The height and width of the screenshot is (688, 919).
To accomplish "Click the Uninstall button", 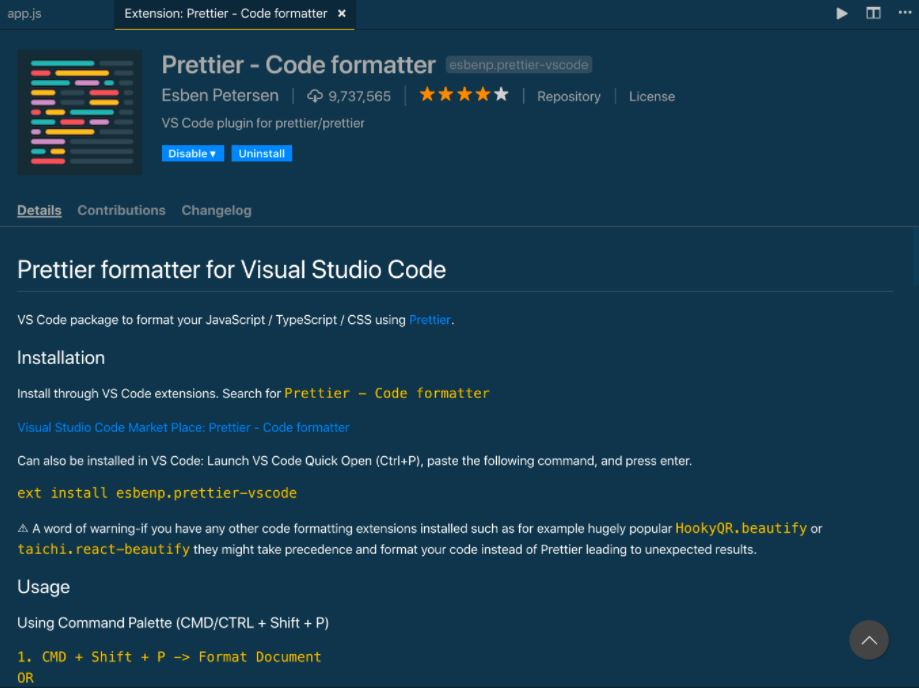I will tap(261, 154).
